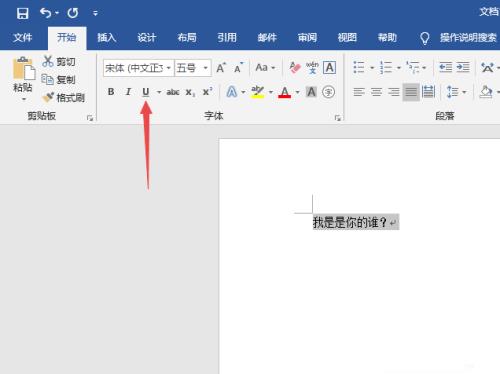The width and height of the screenshot is (500, 374).
Task: Open the font name dropdown
Action: [169, 68]
